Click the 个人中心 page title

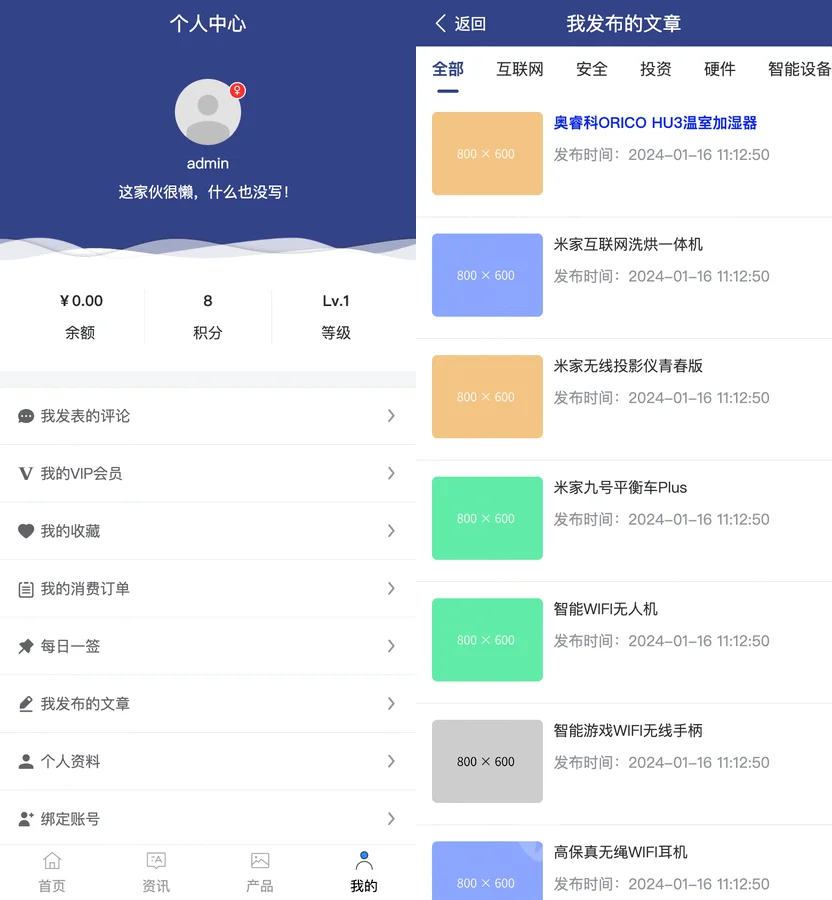(208, 24)
